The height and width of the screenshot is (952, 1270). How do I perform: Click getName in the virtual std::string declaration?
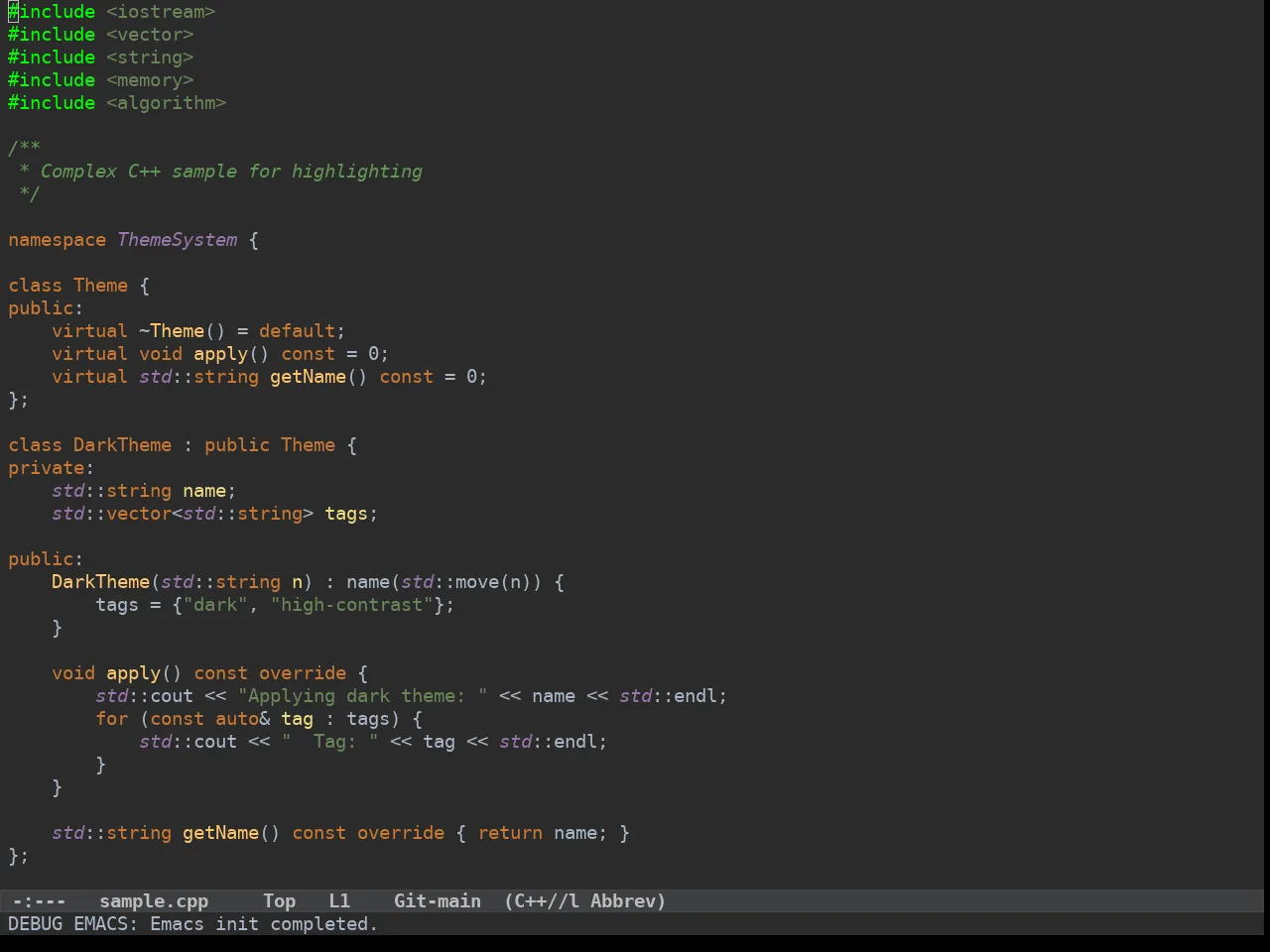click(308, 377)
